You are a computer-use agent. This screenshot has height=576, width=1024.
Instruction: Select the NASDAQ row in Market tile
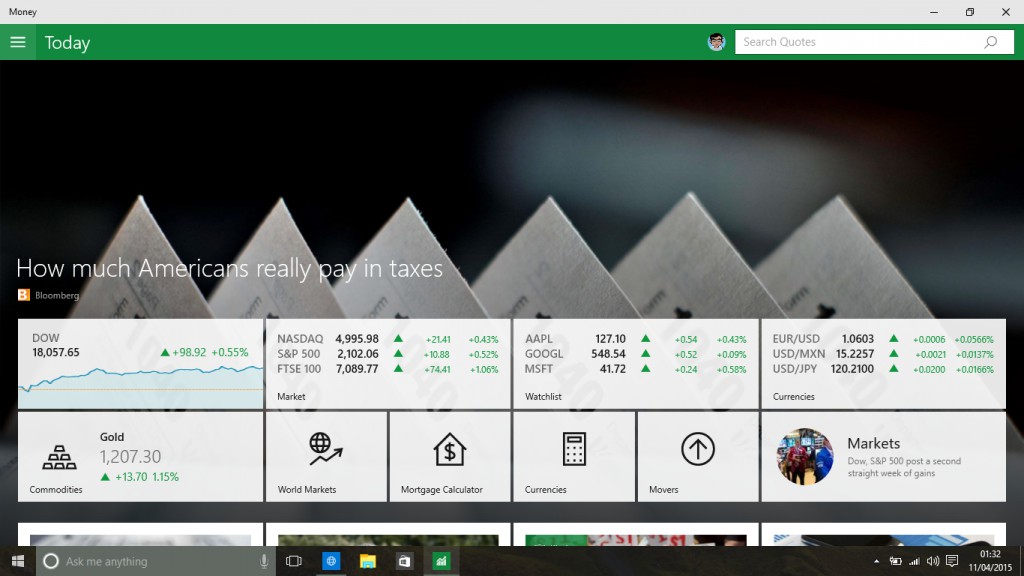point(387,339)
